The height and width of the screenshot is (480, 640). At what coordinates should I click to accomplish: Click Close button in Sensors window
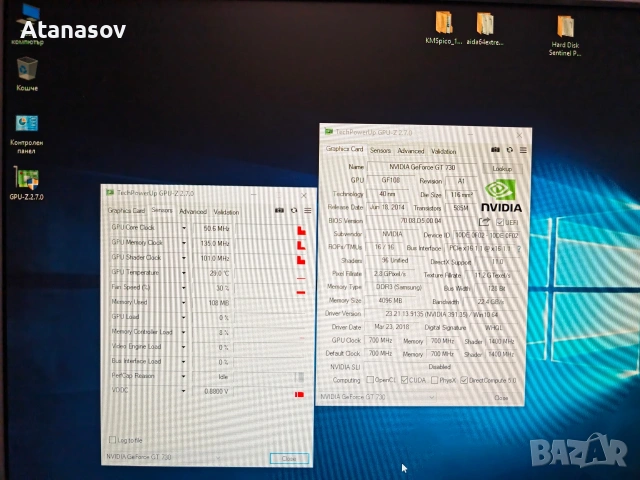tap(289, 458)
